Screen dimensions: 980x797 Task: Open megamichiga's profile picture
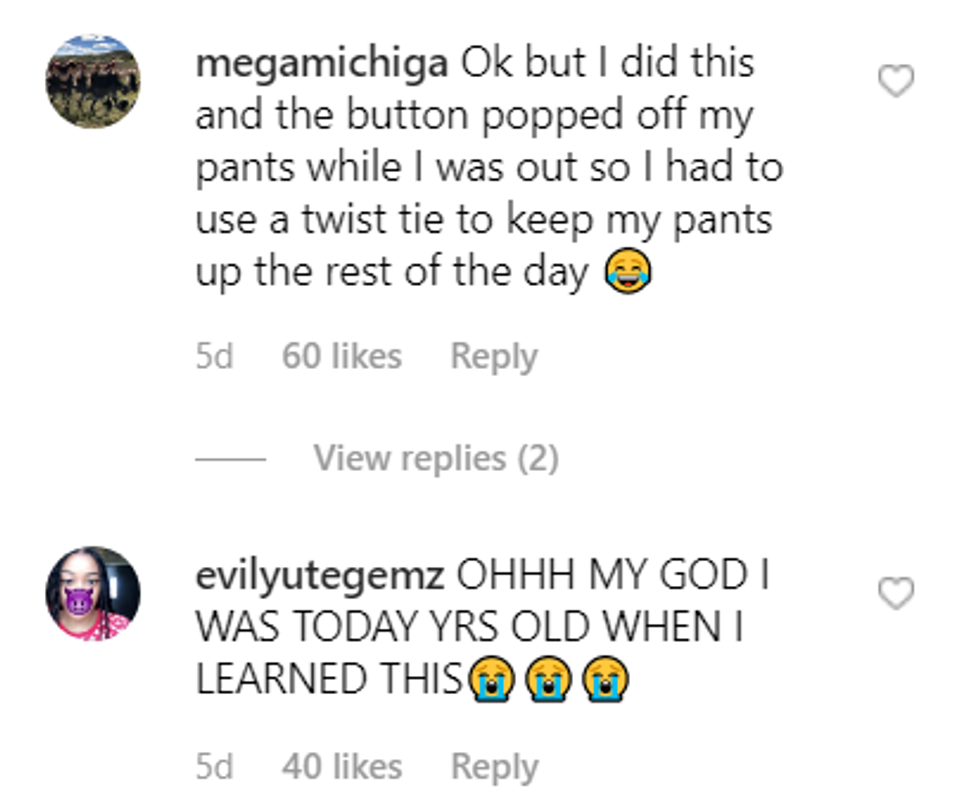point(93,82)
